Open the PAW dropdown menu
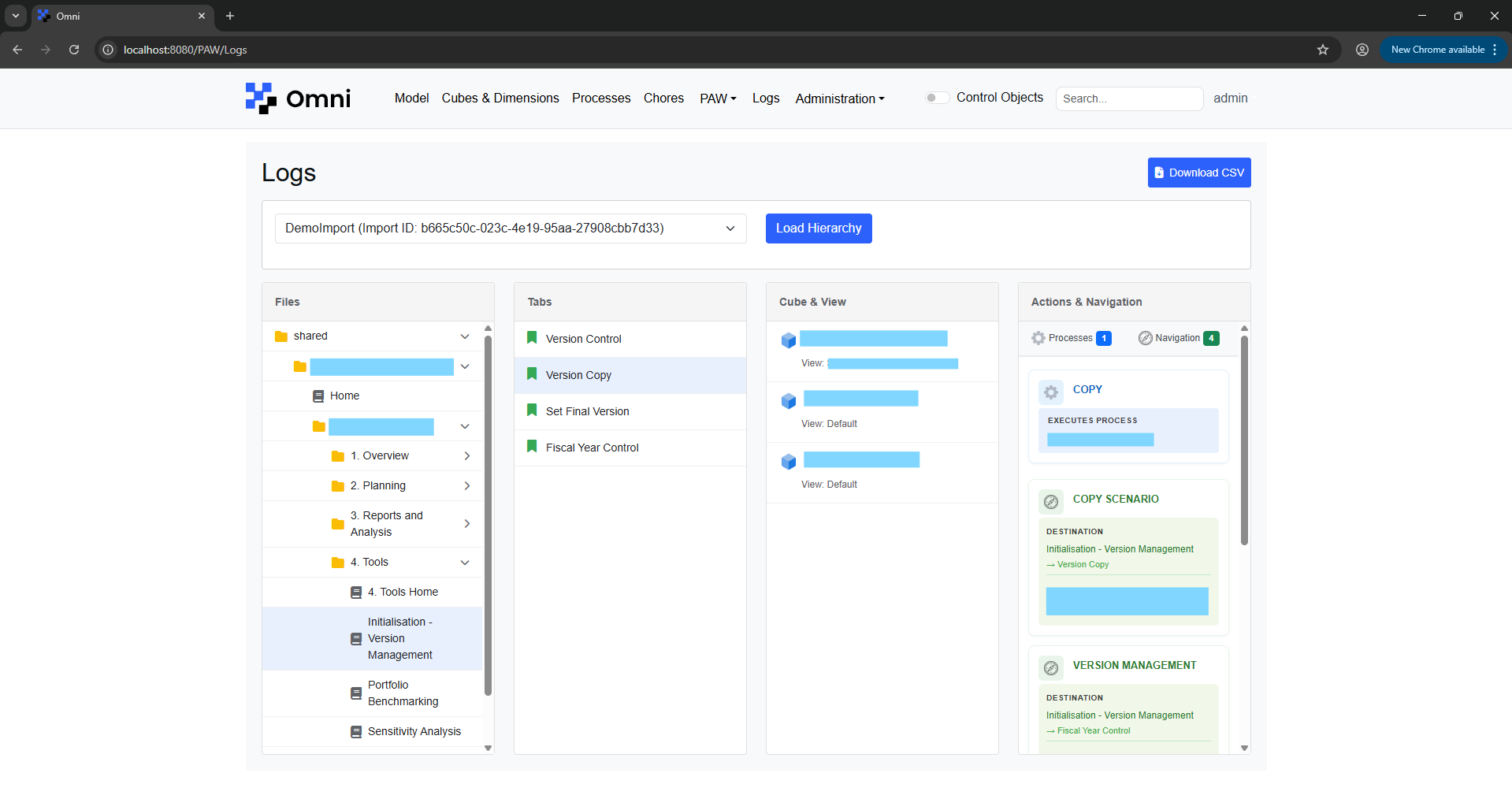The width and height of the screenshot is (1512, 810). (718, 98)
